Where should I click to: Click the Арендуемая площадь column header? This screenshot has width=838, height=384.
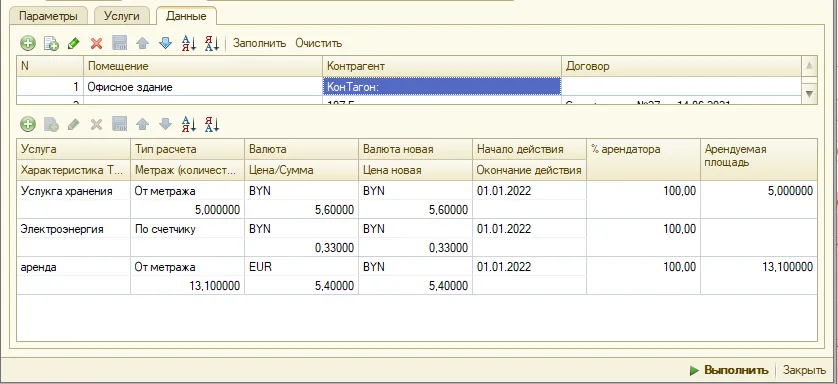758,160
